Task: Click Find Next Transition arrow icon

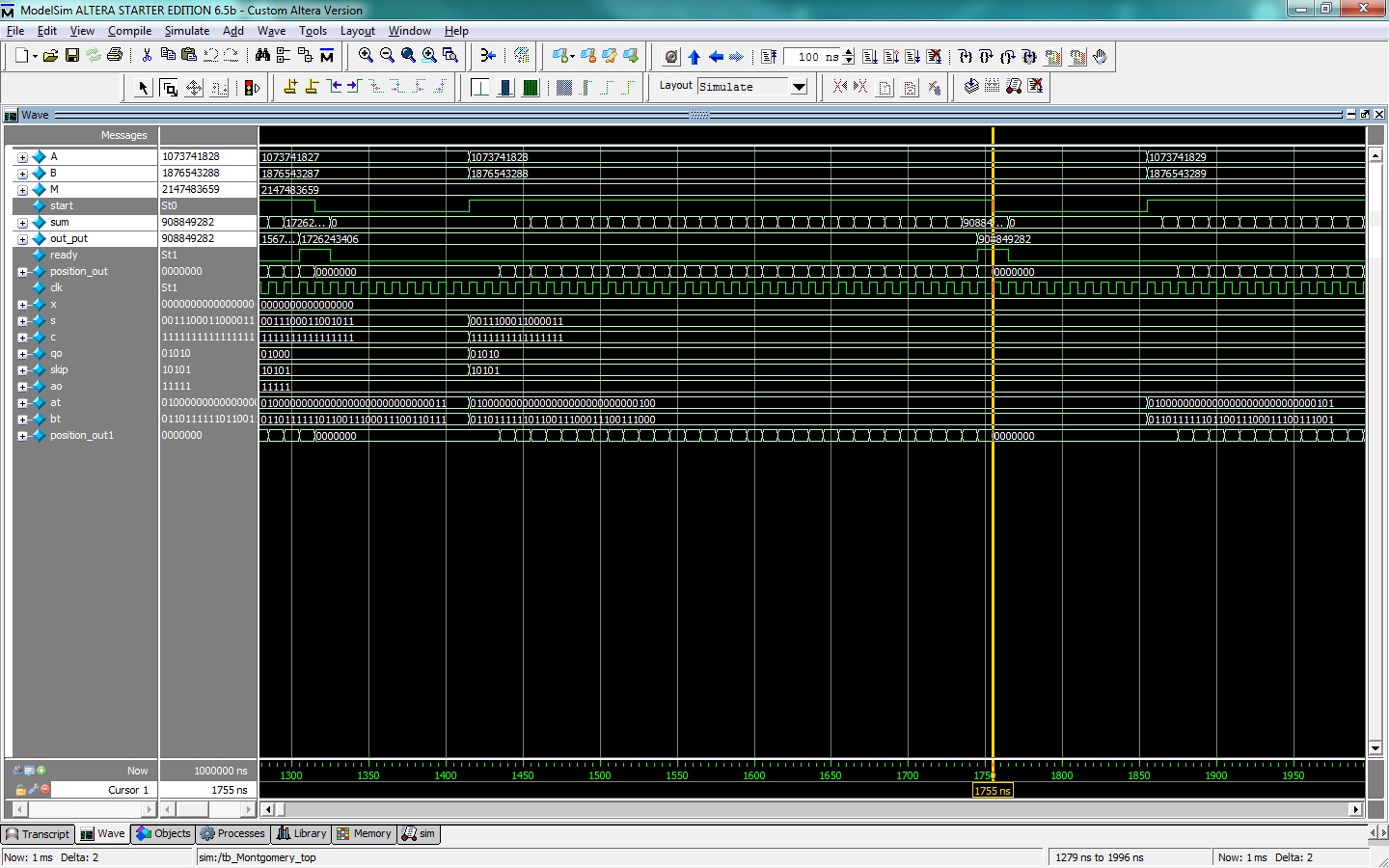Action: click(x=354, y=87)
